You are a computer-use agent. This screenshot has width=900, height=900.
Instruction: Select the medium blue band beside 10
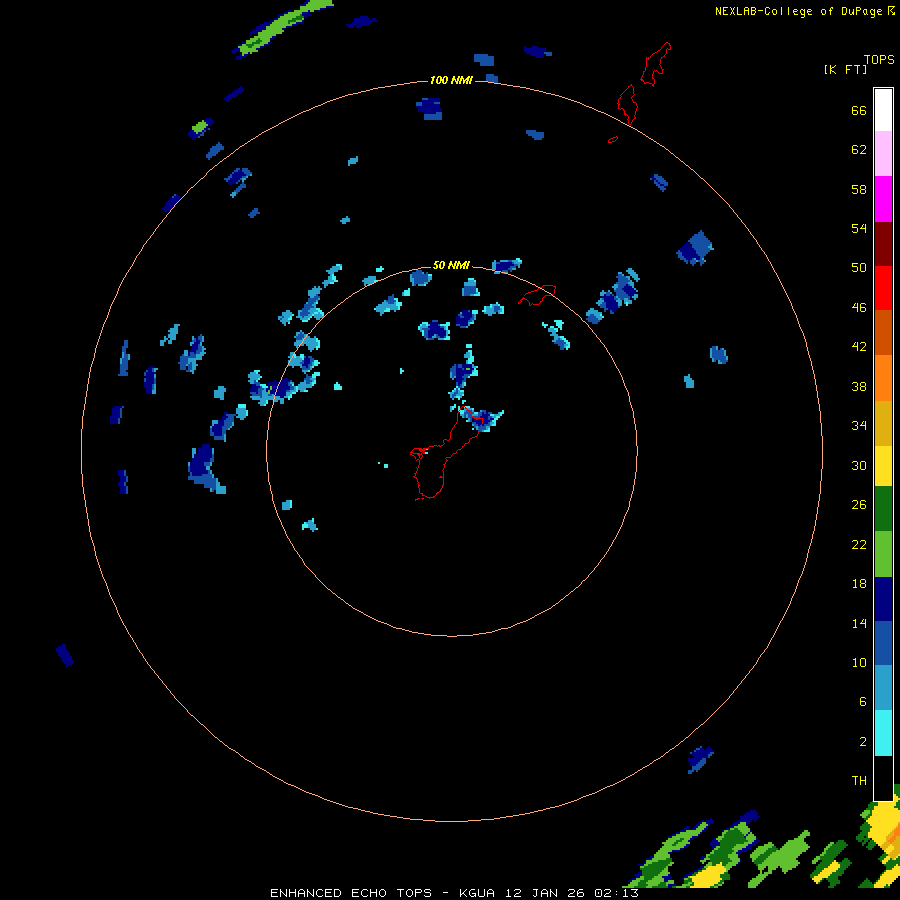point(883,643)
